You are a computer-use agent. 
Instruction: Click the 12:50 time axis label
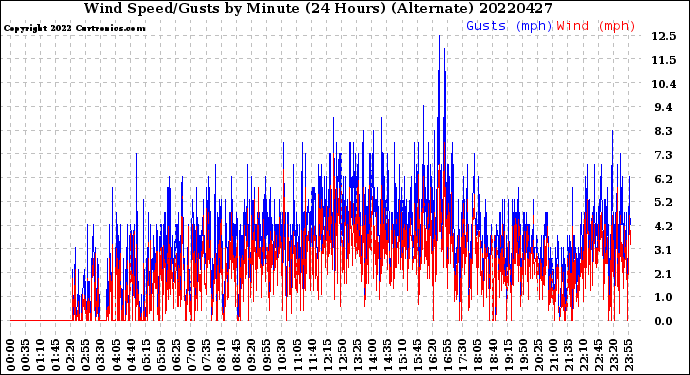point(341,355)
